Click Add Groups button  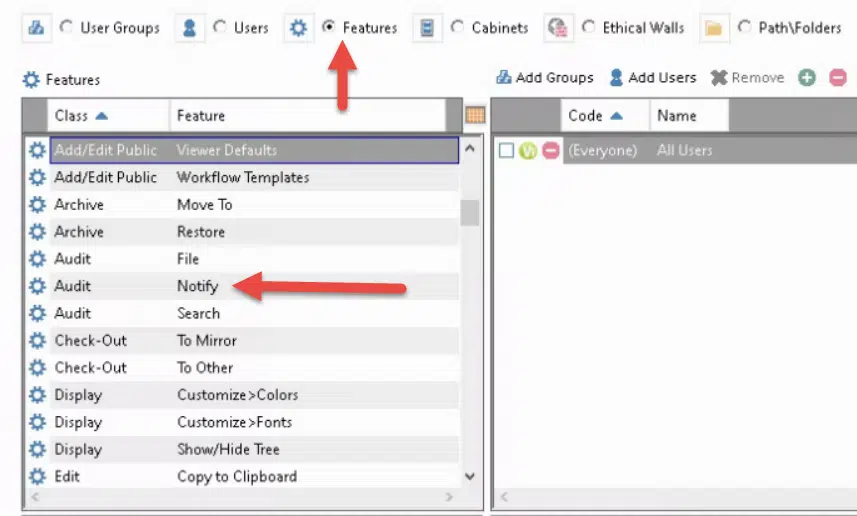544,78
